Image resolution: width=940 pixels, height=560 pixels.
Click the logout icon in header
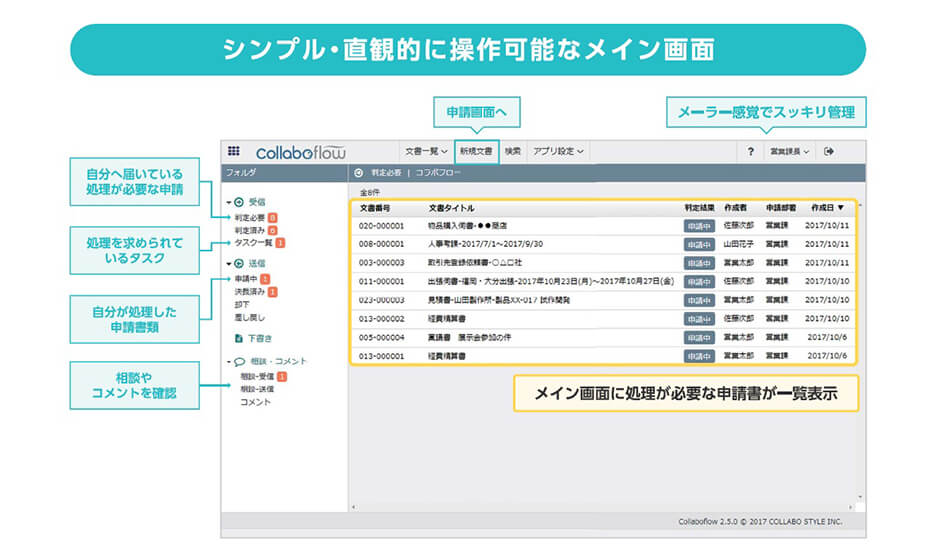828,152
